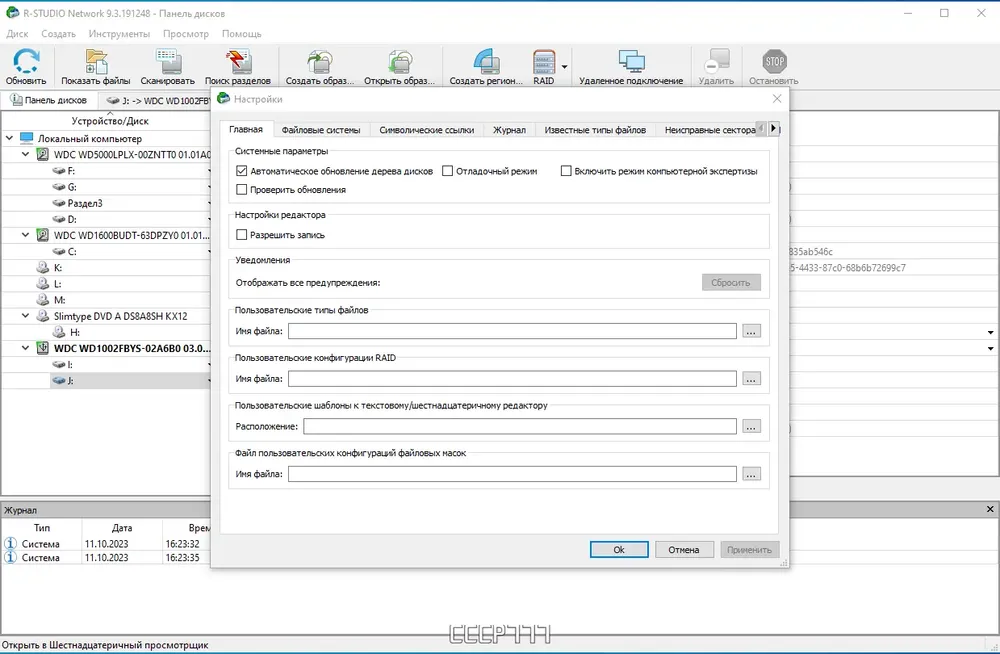Confirm settings with Ok button
1000x654 pixels.
point(619,549)
